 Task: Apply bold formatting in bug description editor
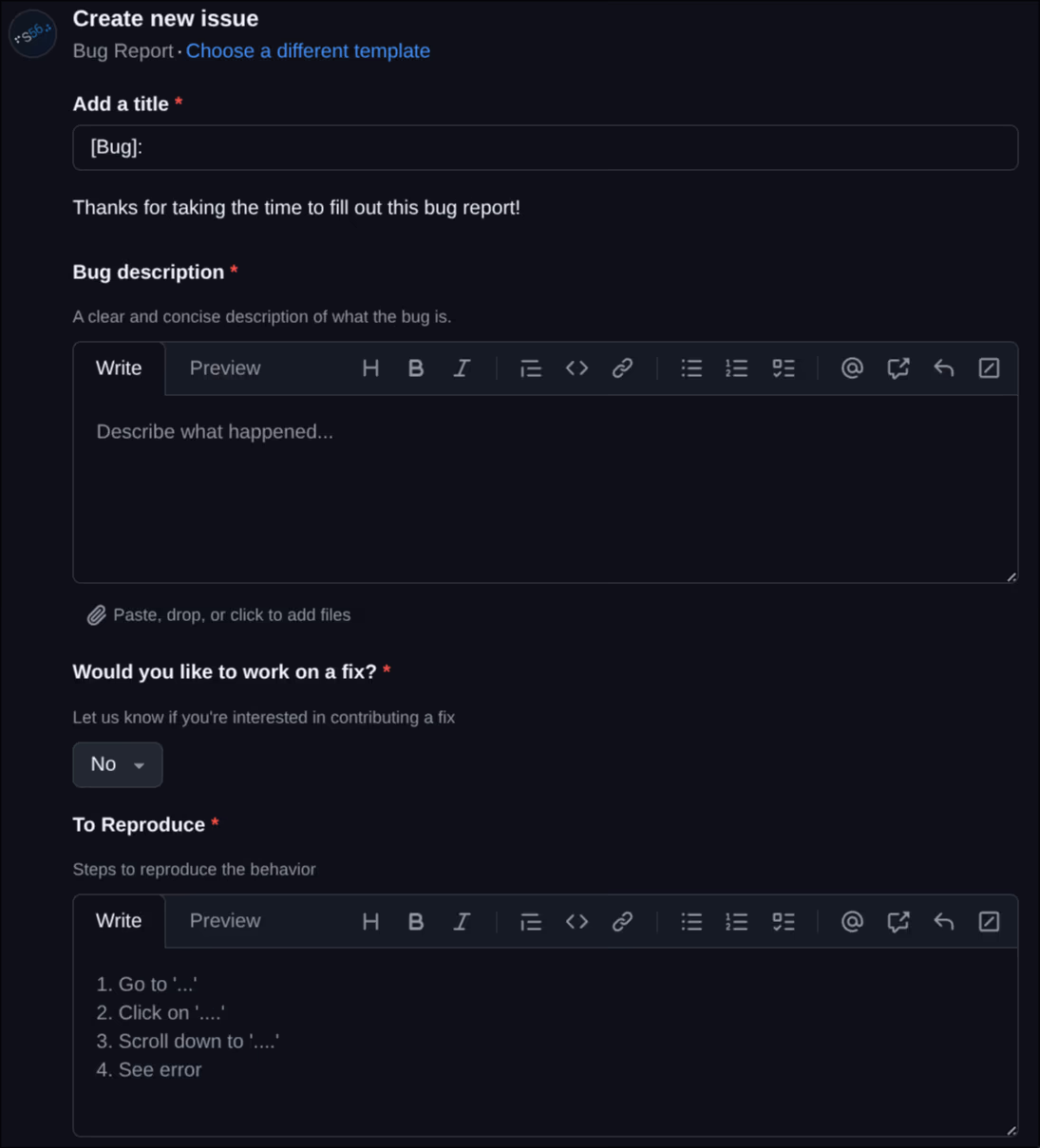point(416,368)
